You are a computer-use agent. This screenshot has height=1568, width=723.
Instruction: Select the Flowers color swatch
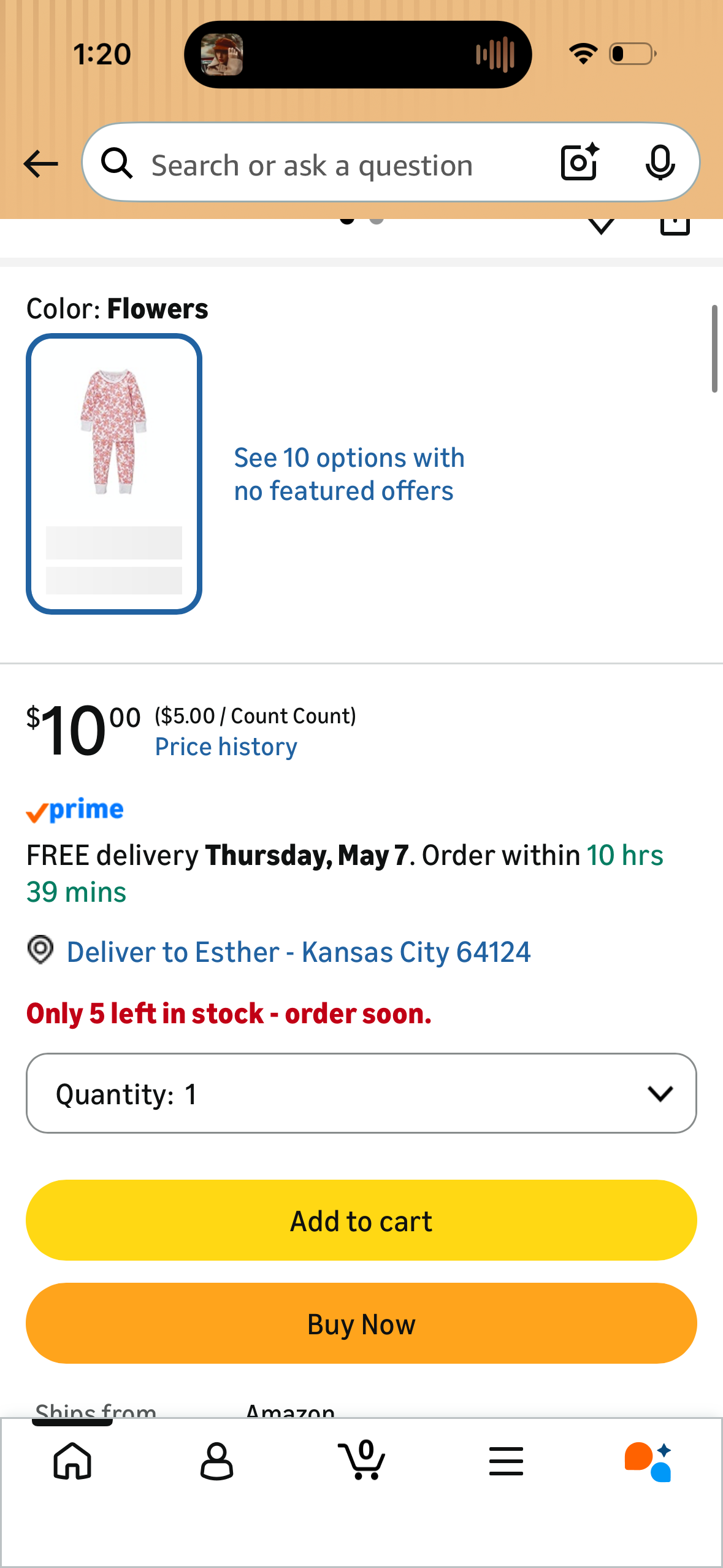[114, 474]
